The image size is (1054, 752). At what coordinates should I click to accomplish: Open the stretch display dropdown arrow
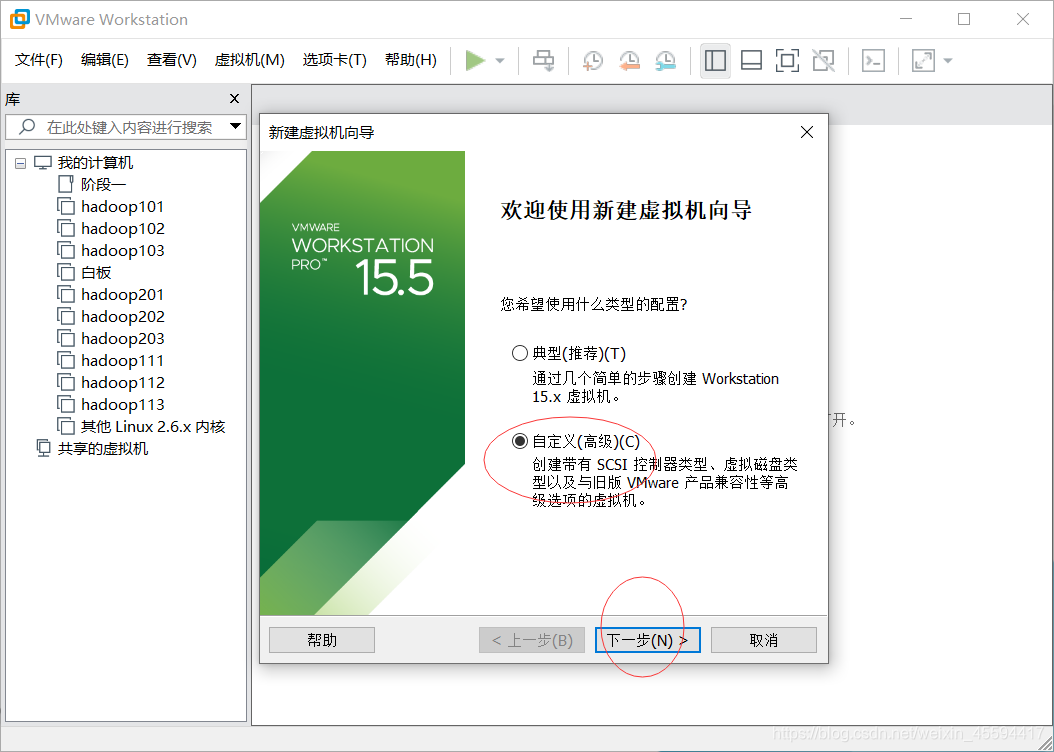pos(948,60)
